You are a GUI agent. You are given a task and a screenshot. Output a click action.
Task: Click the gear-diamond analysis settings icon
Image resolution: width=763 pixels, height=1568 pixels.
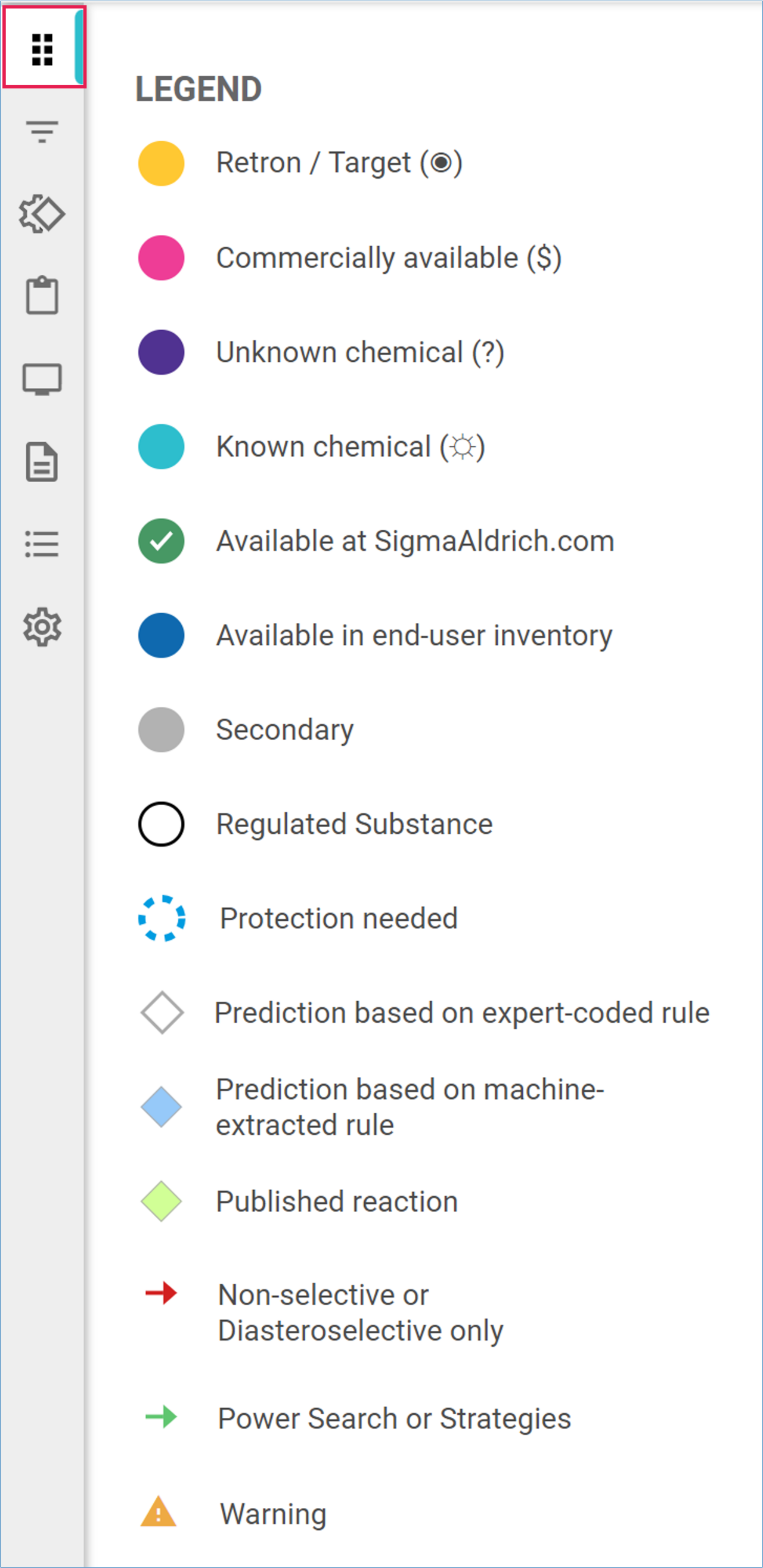pyautogui.click(x=42, y=213)
